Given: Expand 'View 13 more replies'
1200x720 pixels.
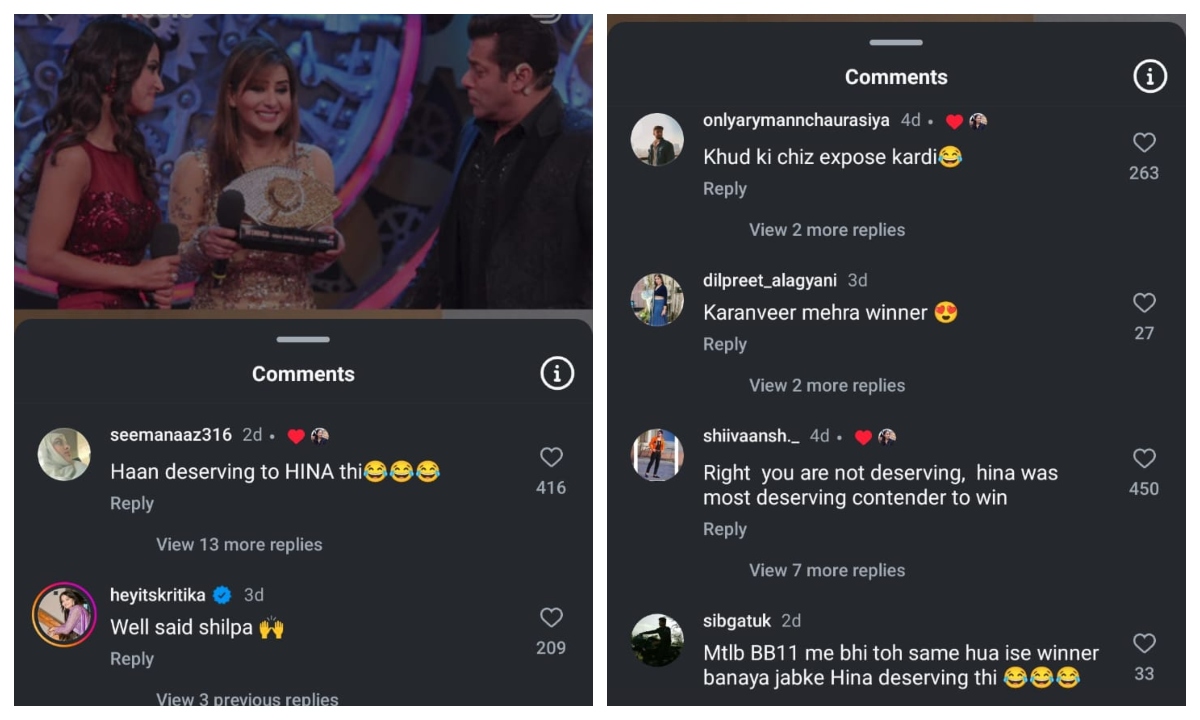Looking at the screenshot, I should pyautogui.click(x=239, y=545).
